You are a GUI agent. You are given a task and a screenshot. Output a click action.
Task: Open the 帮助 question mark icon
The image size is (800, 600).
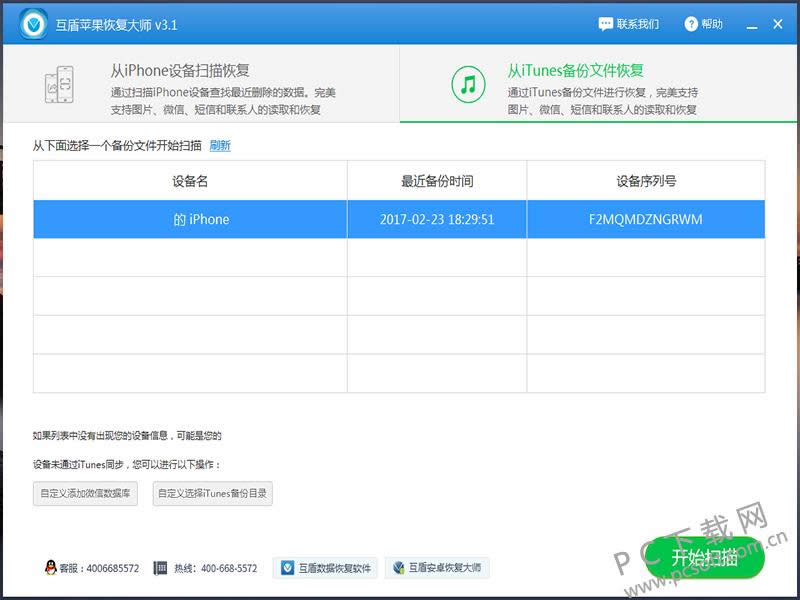691,24
